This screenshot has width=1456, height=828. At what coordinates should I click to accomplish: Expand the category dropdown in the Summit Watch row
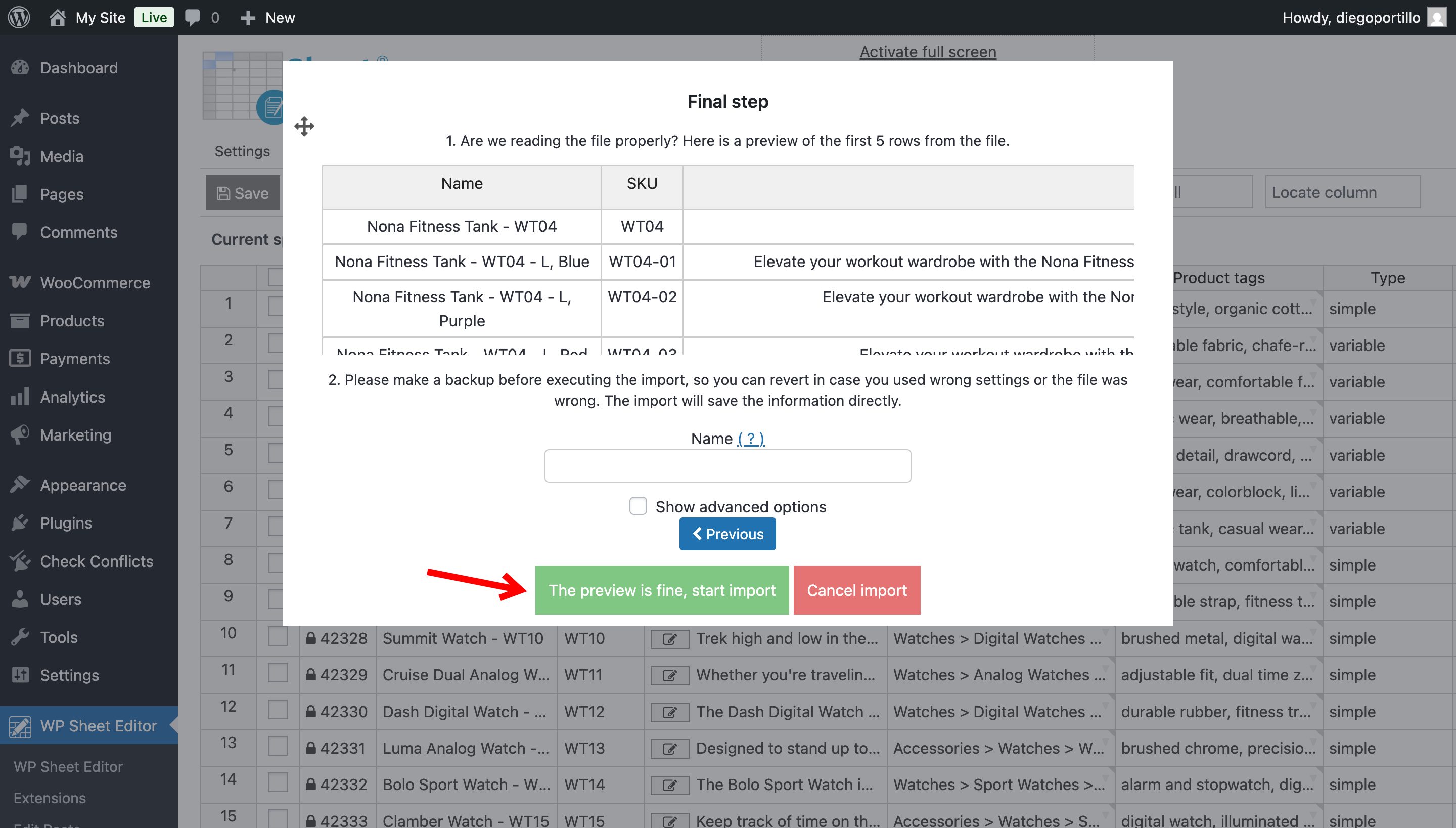point(1105,631)
